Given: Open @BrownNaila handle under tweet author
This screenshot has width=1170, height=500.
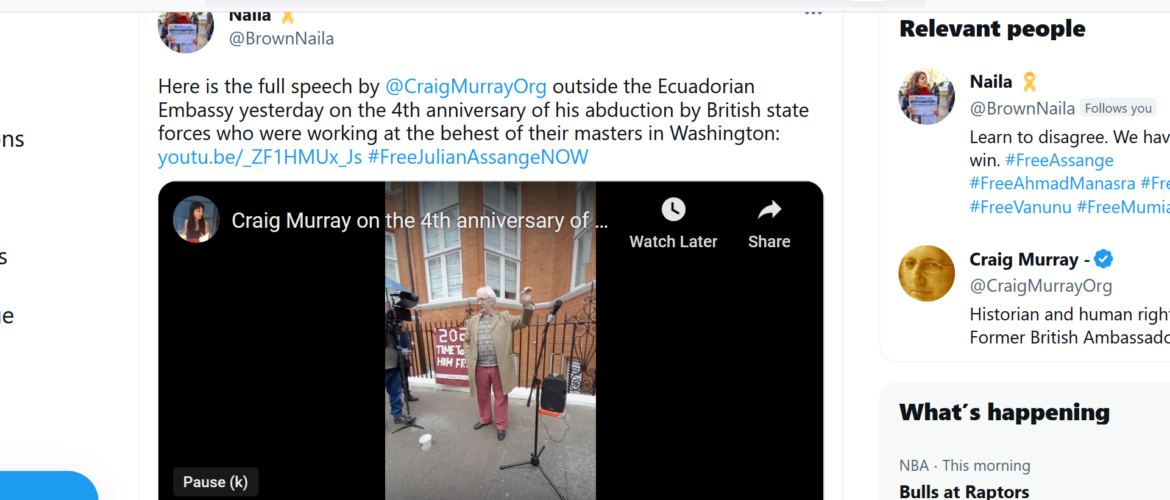Looking at the screenshot, I should pos(281,39).
